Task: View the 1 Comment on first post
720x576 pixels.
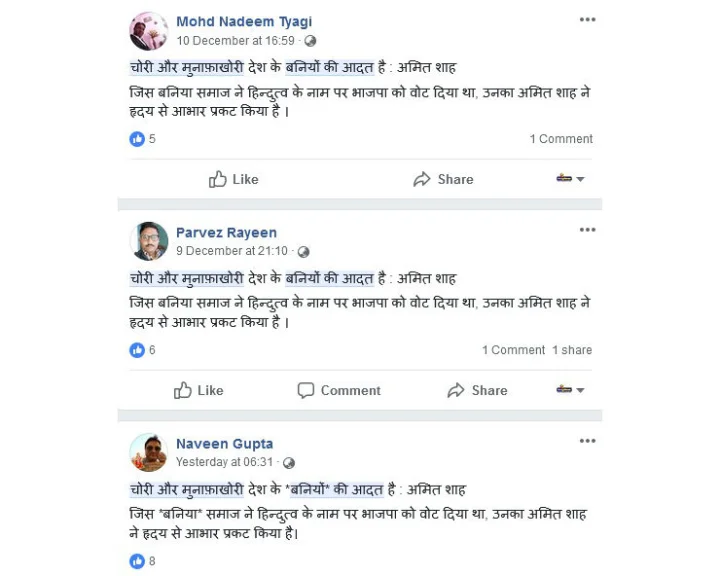Action: tap(561, 139)
